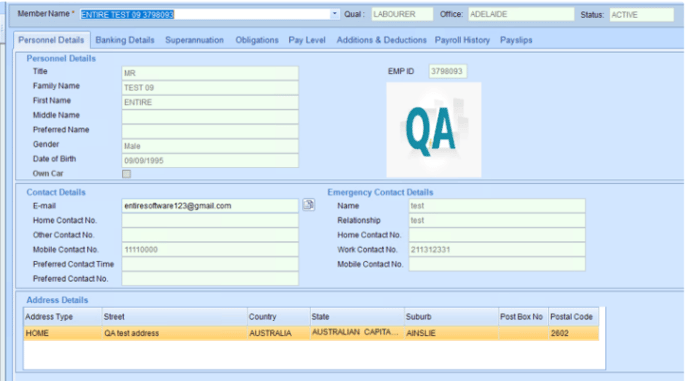Click the Qual field showing LABOURER
688x381 pixels.
[x=402, y=14]
